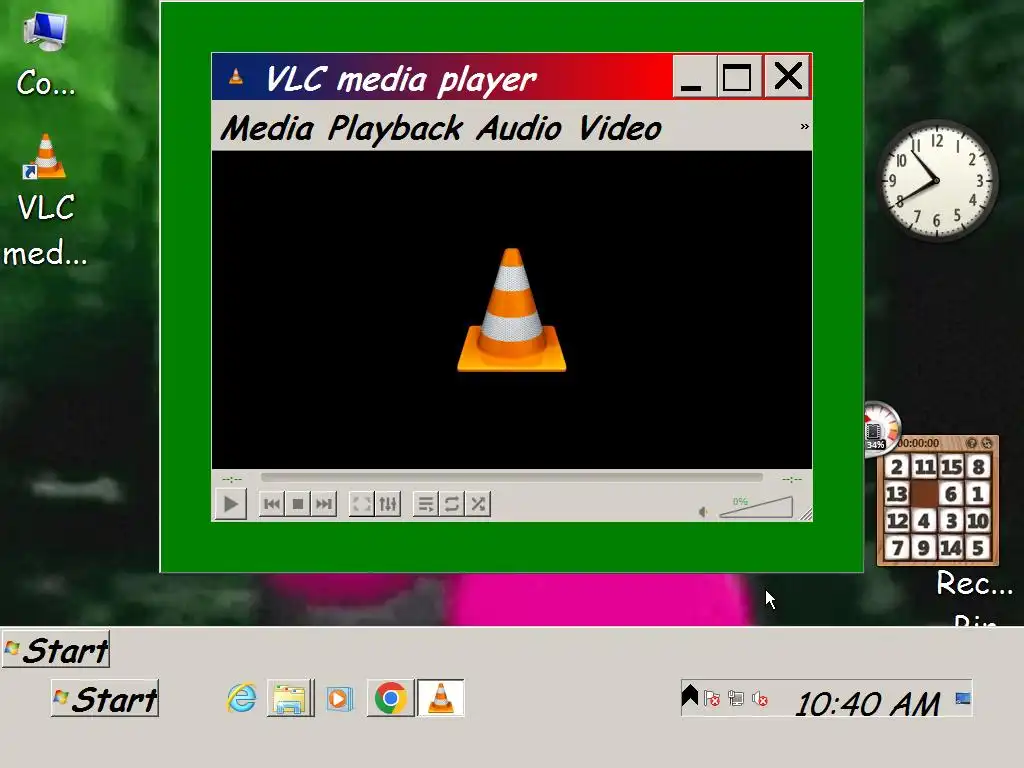This screenshot has width=1024, height=768.
Task: Click the Show desktop icon beside the clock
Action: (963, 698)
